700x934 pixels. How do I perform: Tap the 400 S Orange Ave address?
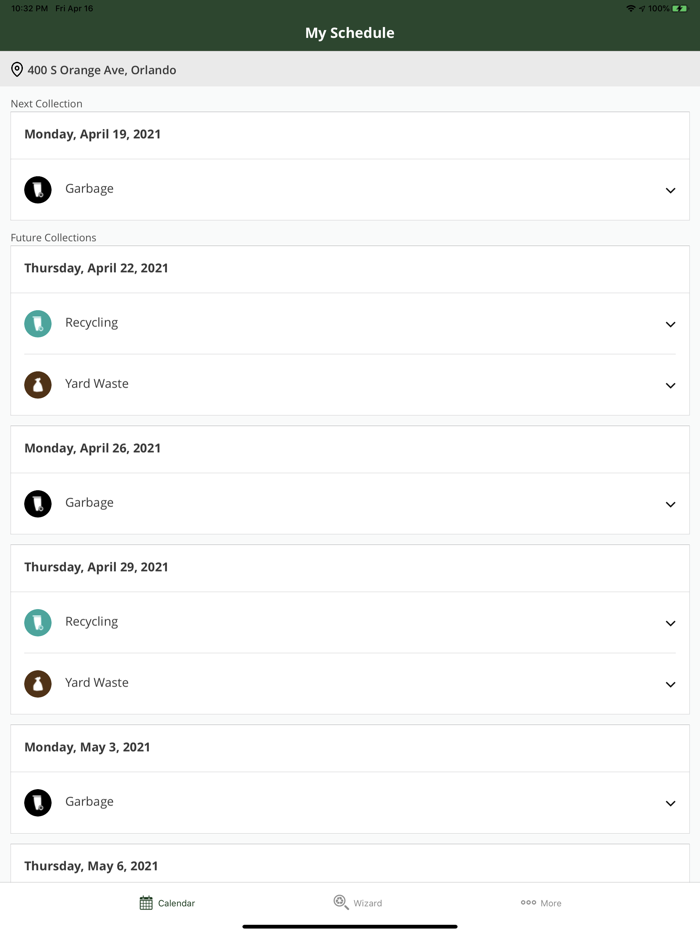[x=102, y=70]
